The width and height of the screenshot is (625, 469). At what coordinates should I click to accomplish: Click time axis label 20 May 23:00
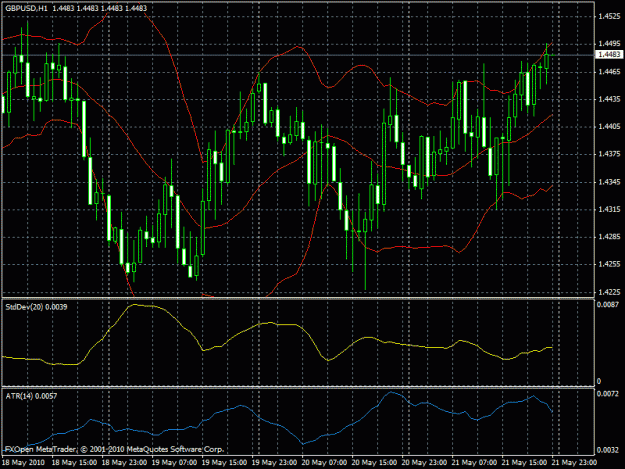coord(424,463)
